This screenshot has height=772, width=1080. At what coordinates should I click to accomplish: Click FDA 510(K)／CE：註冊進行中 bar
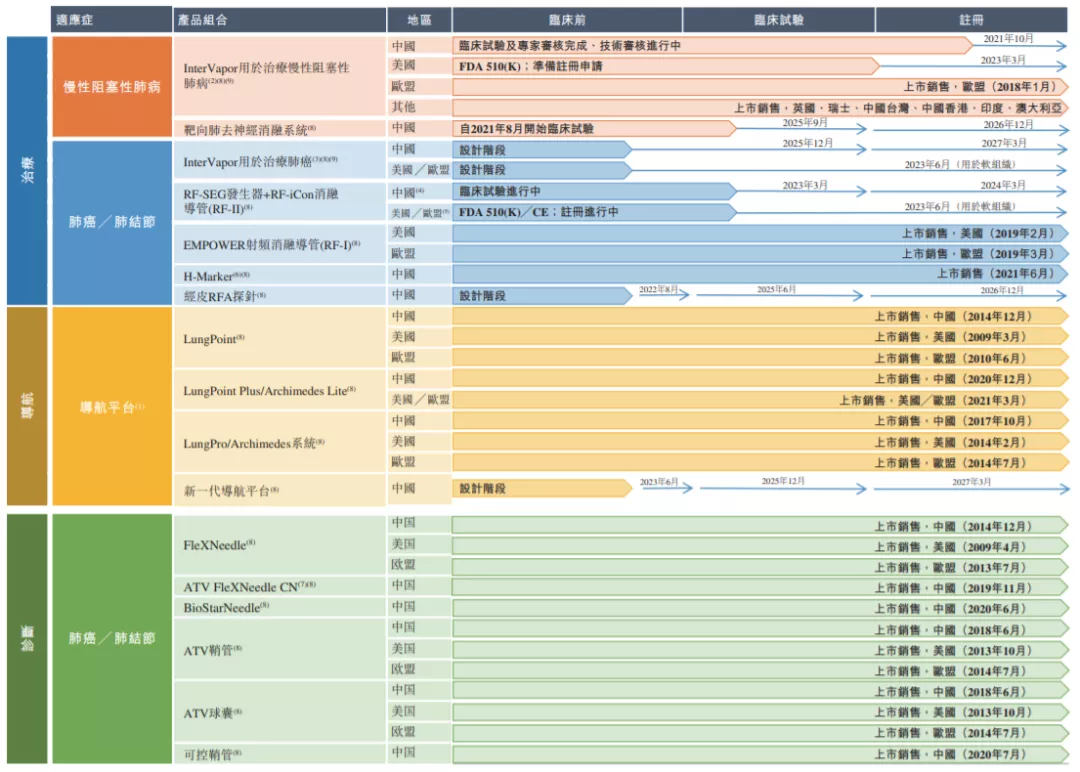pyautogui.click(x=594, y=211)
